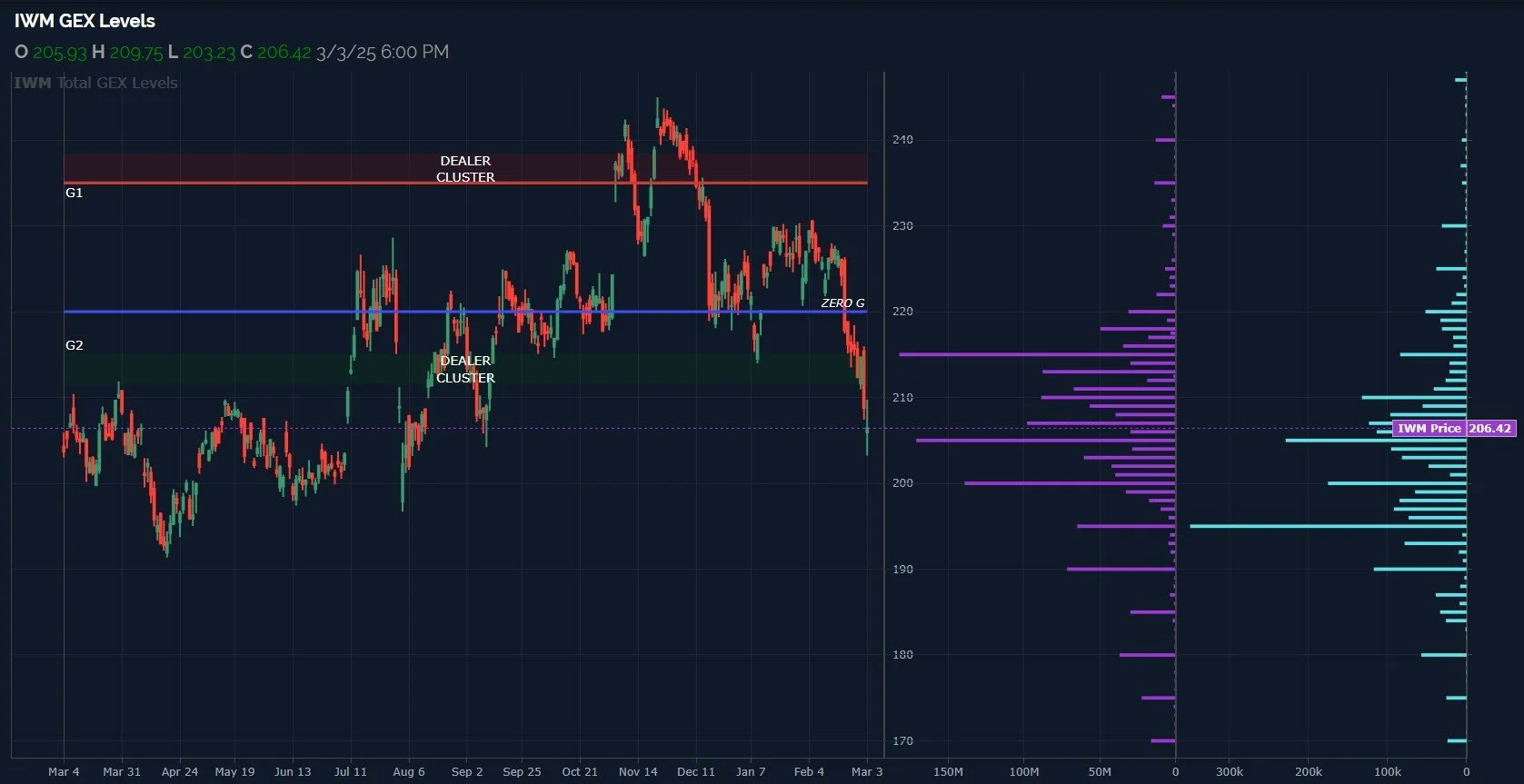Click the Nov 14 date axis label
Viewport: 1524px width, 784px height.
[x=638, y=771]
